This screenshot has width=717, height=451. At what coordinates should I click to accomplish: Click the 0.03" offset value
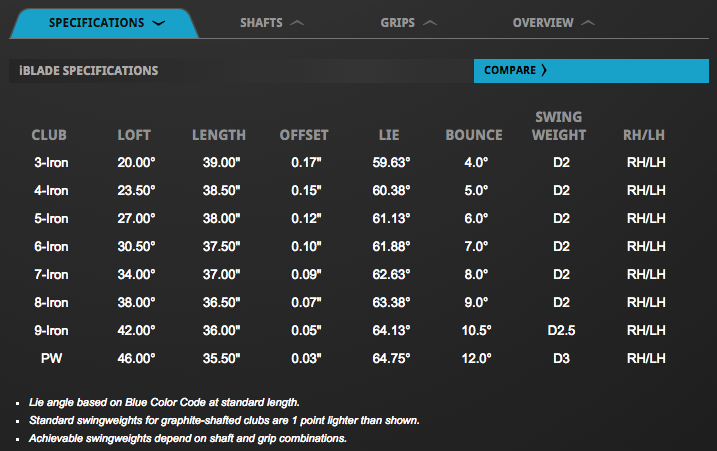point(306,358)
